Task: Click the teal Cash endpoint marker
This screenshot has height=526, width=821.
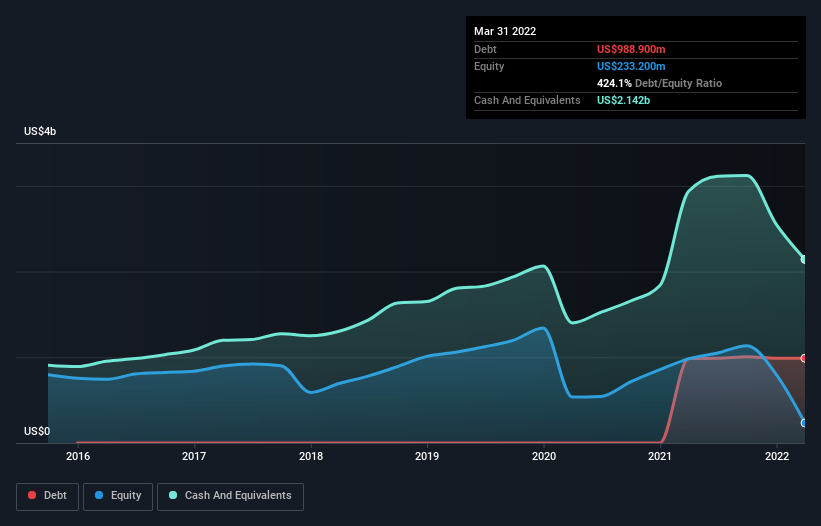Action: point(804,259)
